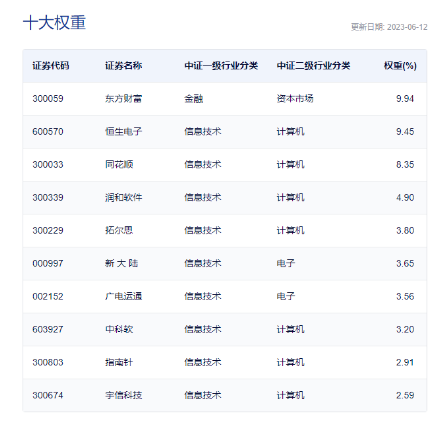Select stock name 润和软件

(x=124, y=198)
